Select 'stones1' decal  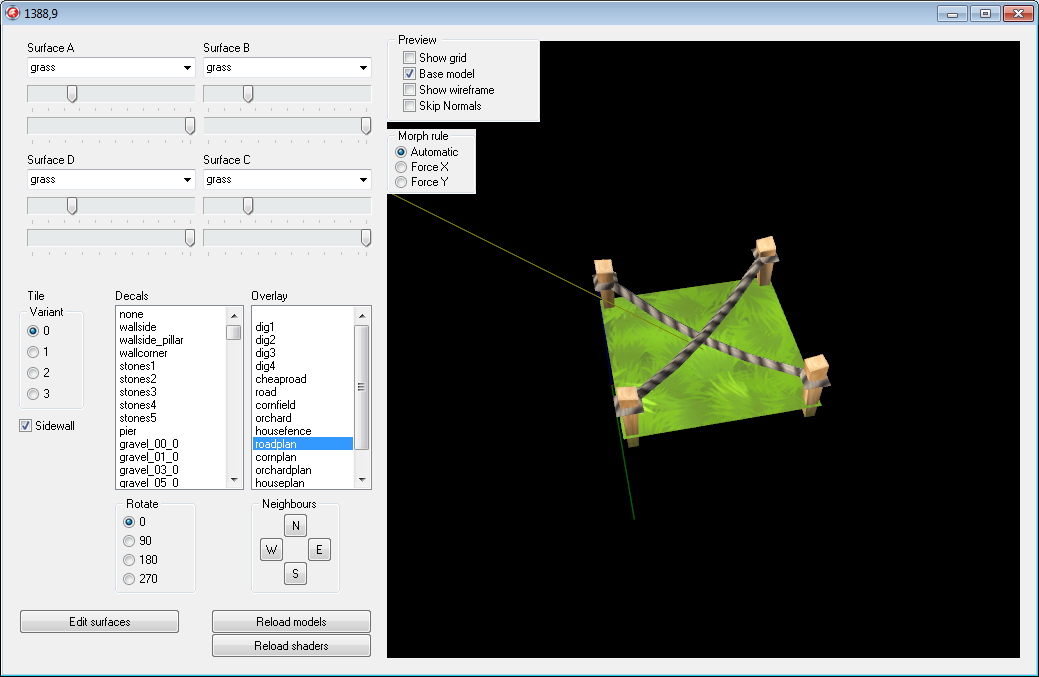tap(171, 366)
